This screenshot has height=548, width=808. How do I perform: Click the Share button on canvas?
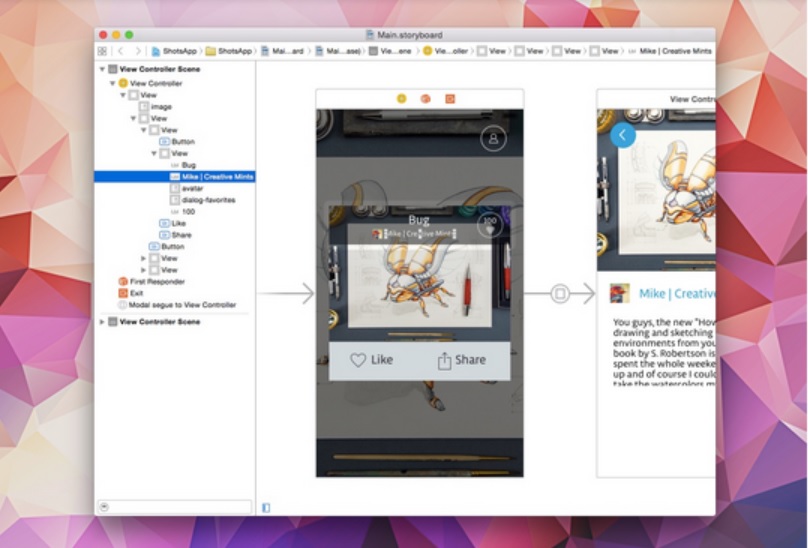pyautogui.click(x=462, y=360)
